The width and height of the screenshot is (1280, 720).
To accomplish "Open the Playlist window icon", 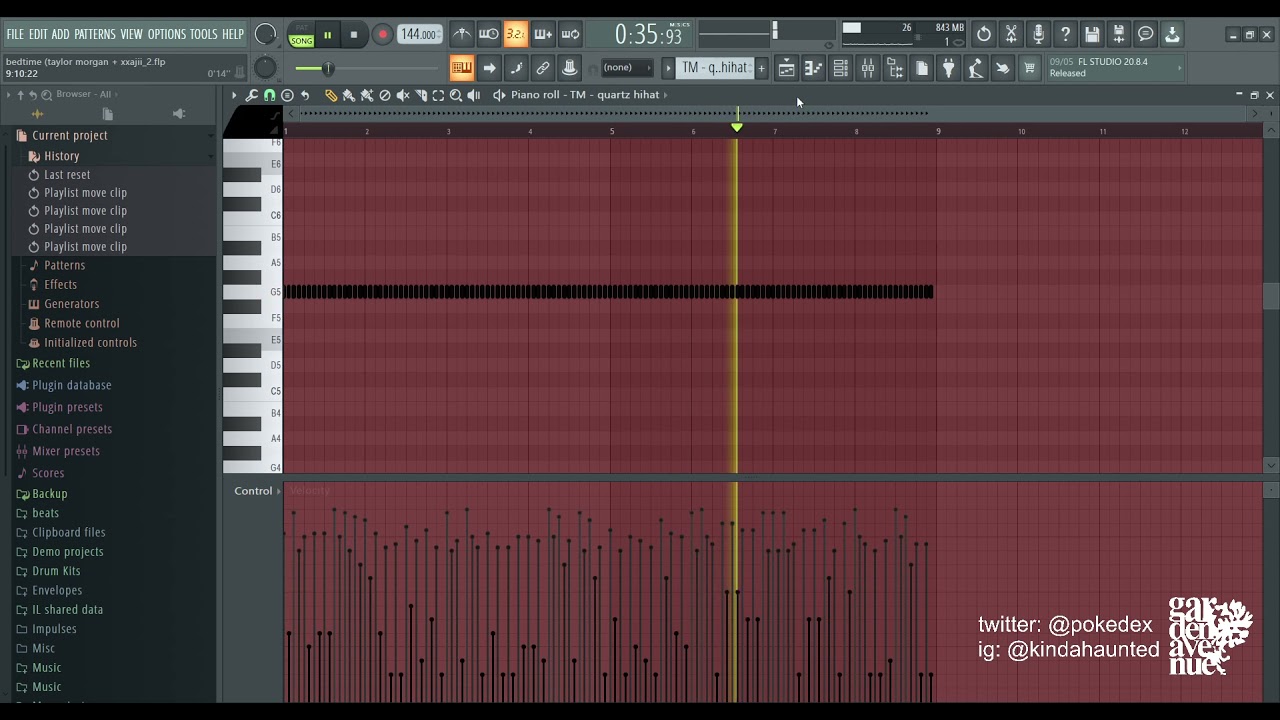I will click(786, 68).
